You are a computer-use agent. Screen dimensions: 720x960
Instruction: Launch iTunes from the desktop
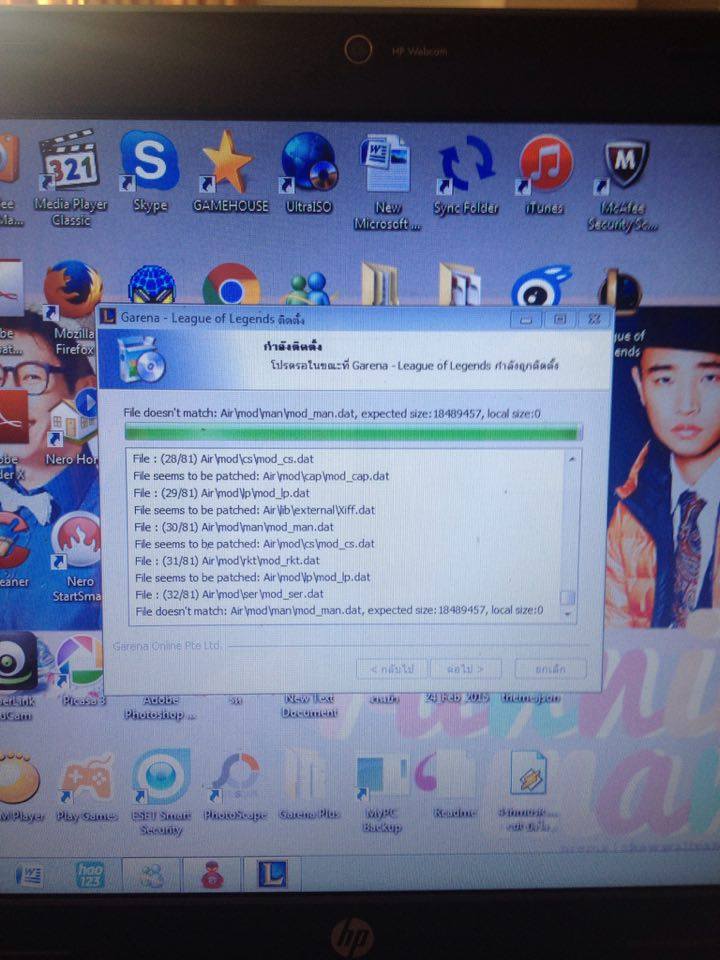coord(544,175)
